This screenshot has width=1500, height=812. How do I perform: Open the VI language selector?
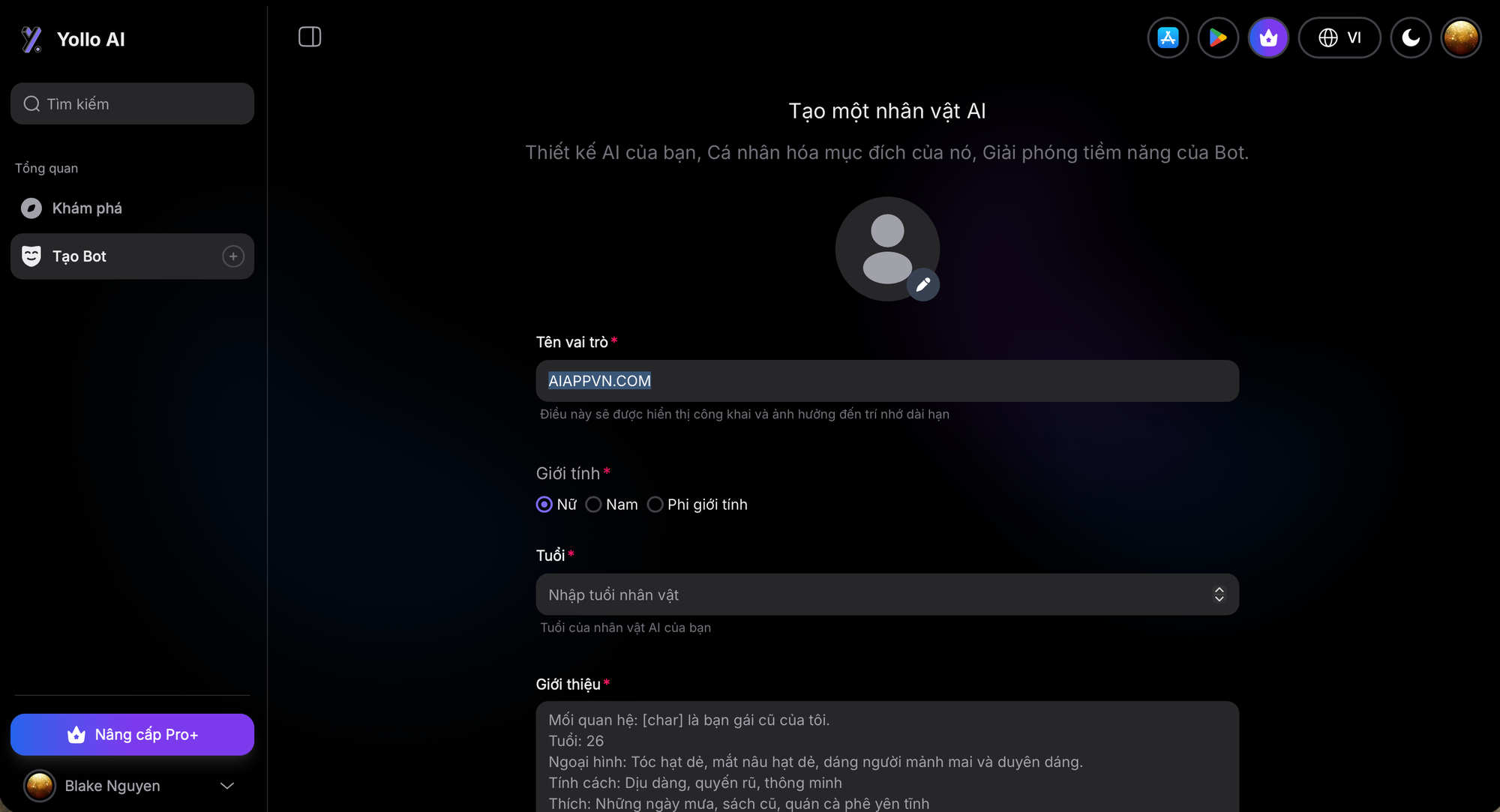[x=1339, y=37]
